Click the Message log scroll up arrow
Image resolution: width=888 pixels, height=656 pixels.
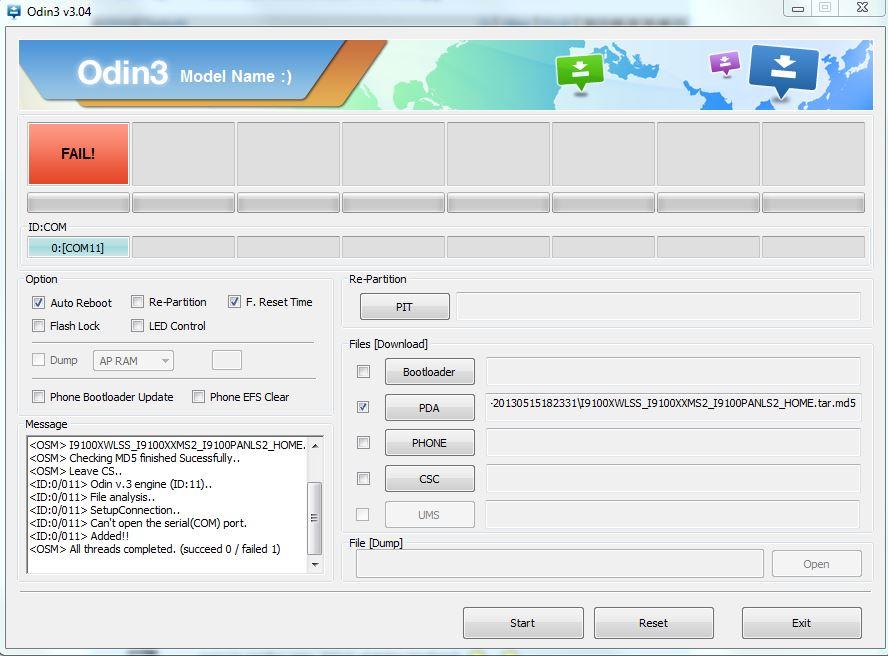(315, 446)
